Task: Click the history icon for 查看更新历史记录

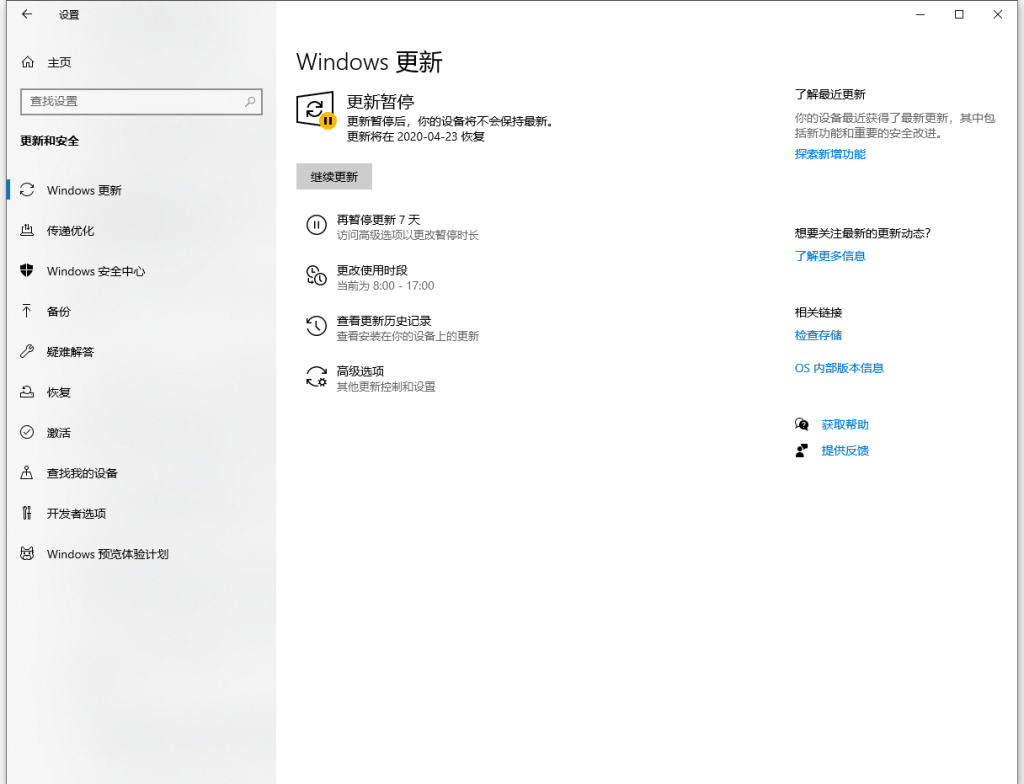Action: tap(316, 326)
